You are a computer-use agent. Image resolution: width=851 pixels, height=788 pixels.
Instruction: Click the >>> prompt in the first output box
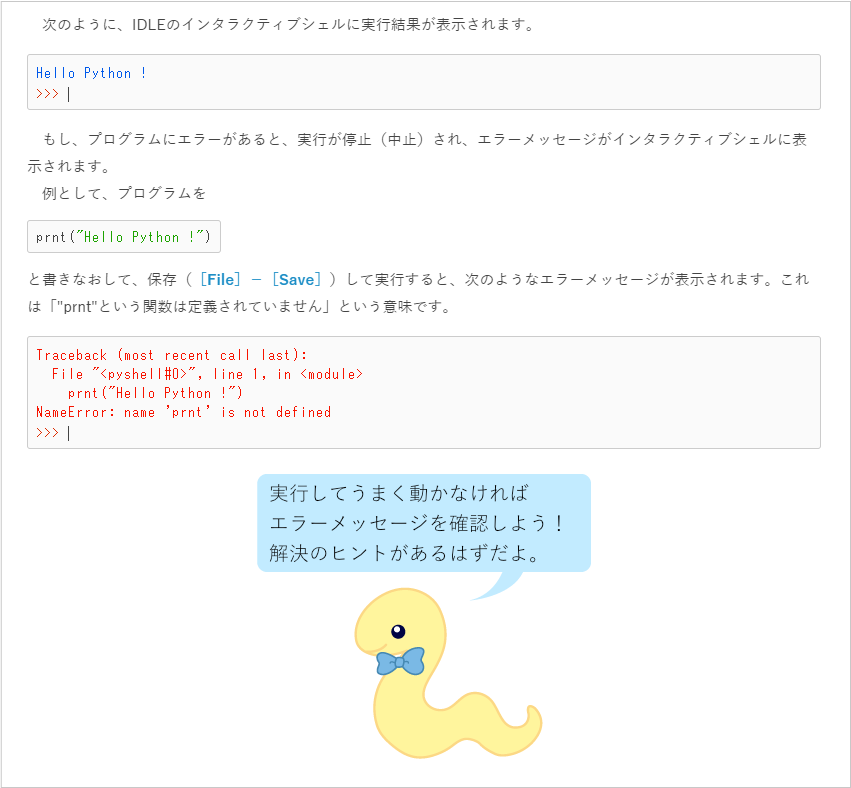47,93
